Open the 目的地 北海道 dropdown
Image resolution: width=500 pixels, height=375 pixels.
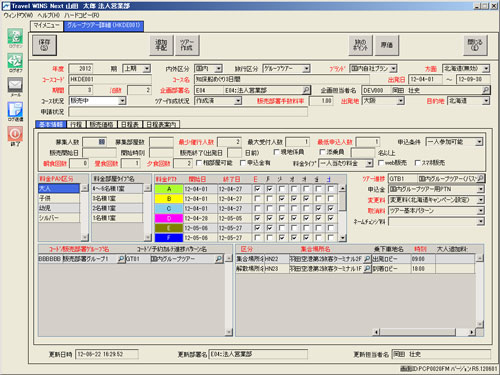pos(486,101)
